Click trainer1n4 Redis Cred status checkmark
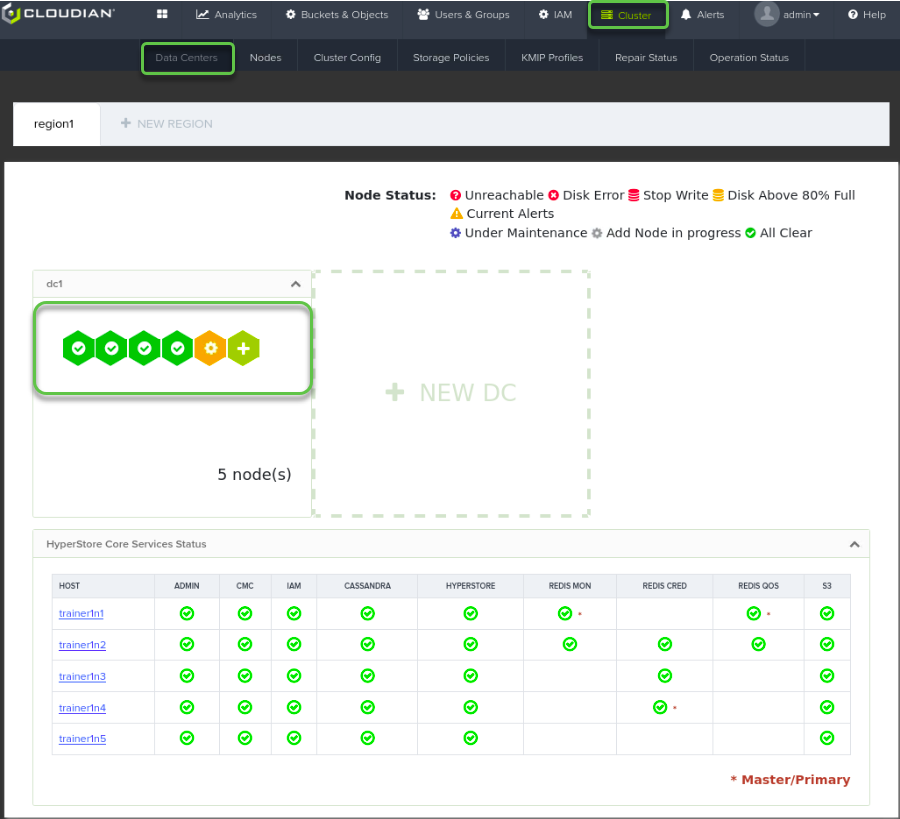The width and height of the screenshot is (900, 819). [660, 708]
